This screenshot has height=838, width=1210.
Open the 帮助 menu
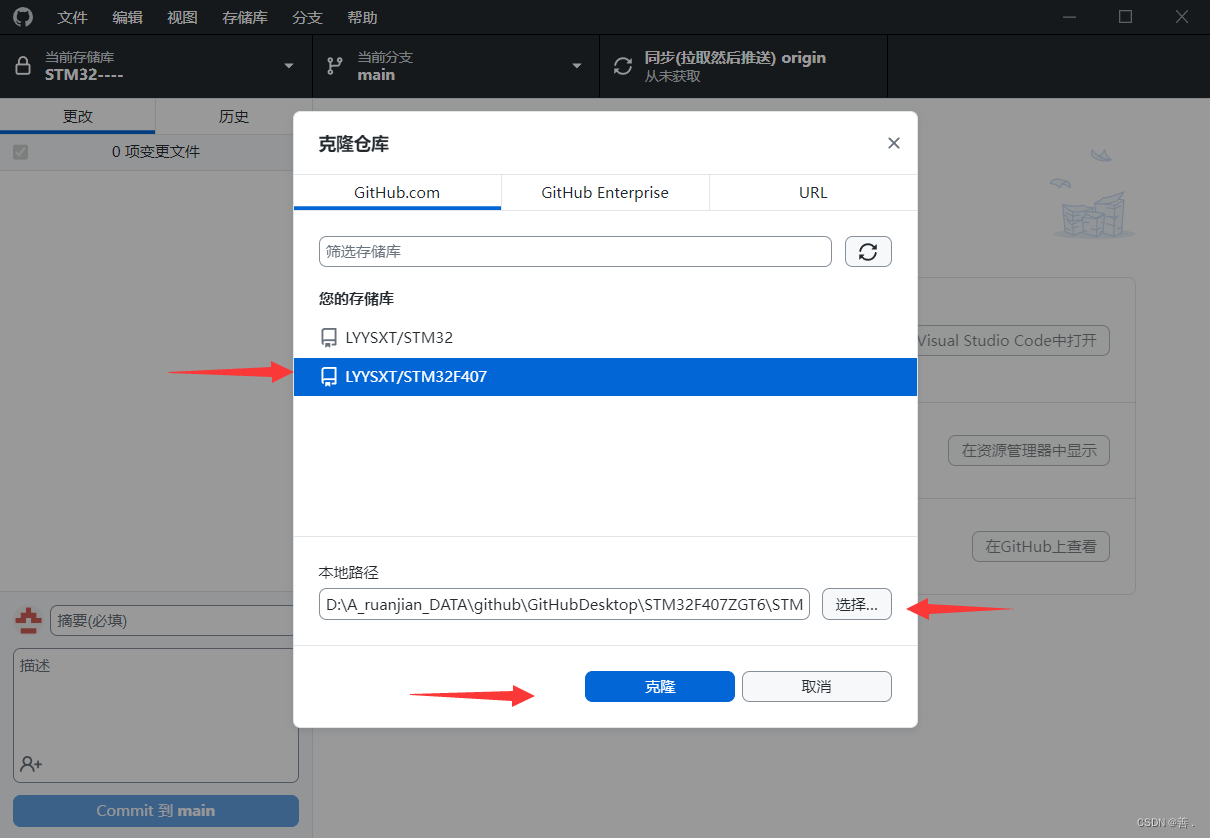362,17
